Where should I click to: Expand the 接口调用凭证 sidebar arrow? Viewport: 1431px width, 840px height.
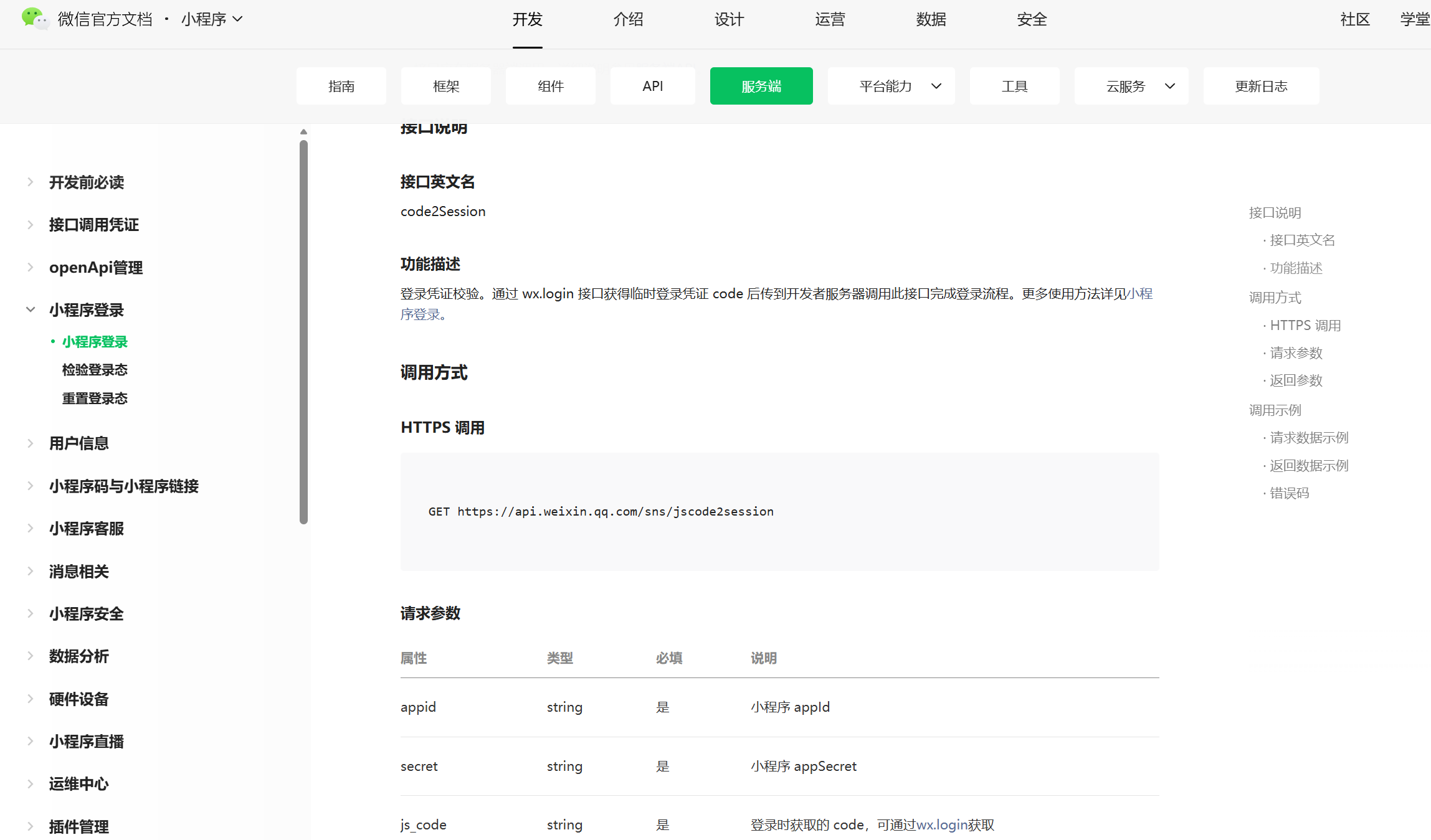(30, 225)
